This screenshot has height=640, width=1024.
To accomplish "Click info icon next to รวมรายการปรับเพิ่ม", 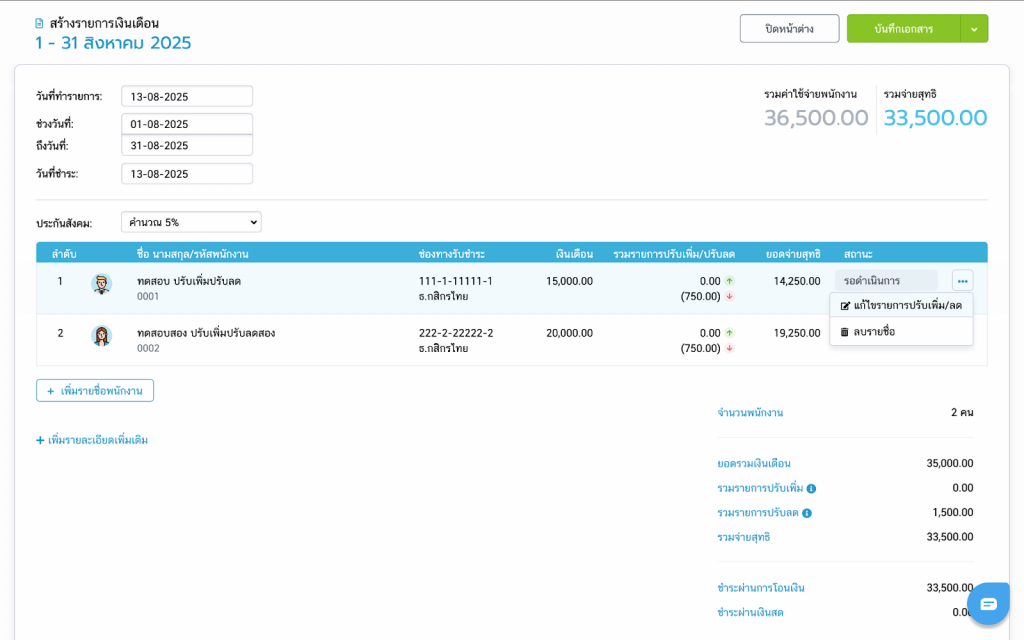I will pyautogui.click(x=811, y=489).
